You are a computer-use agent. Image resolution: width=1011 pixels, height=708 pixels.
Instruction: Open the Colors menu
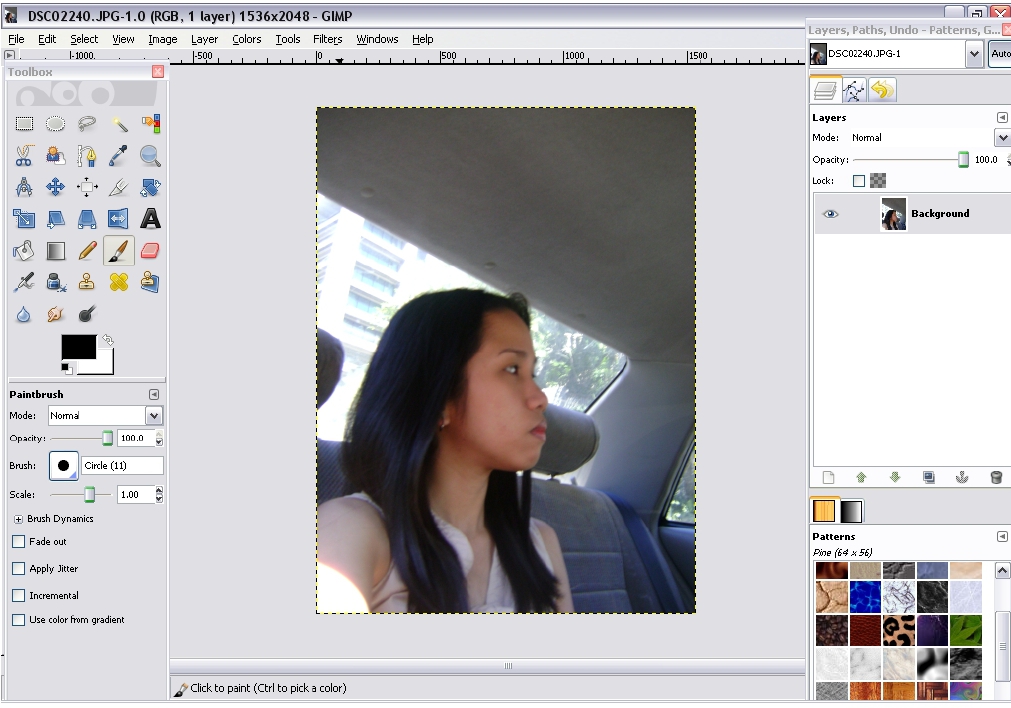pyautogui.click(x=246, y=39)
